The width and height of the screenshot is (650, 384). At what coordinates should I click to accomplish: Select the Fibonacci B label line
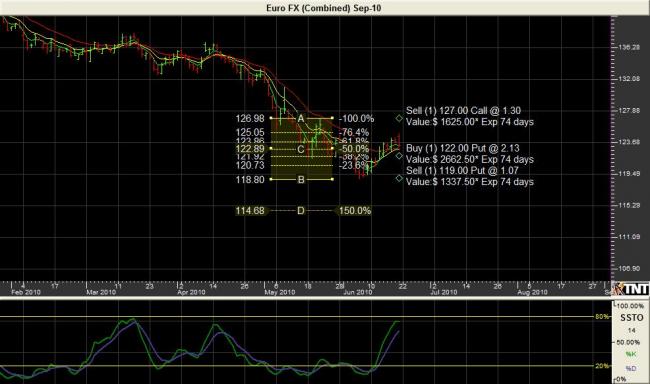(301, 180)
